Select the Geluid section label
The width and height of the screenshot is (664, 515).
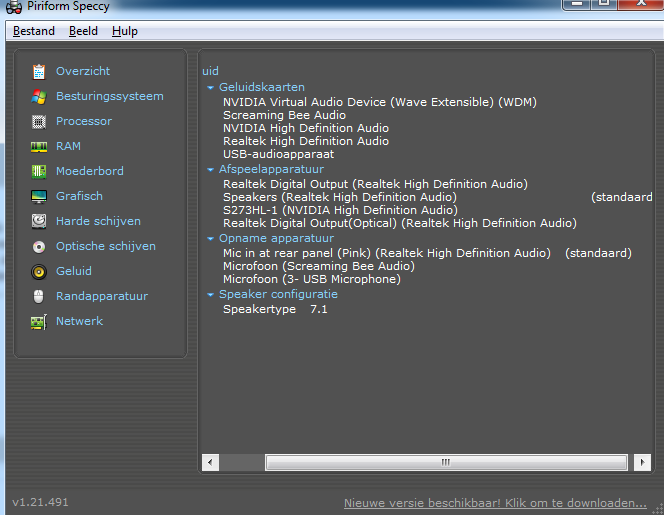click(x=74, y=271)
